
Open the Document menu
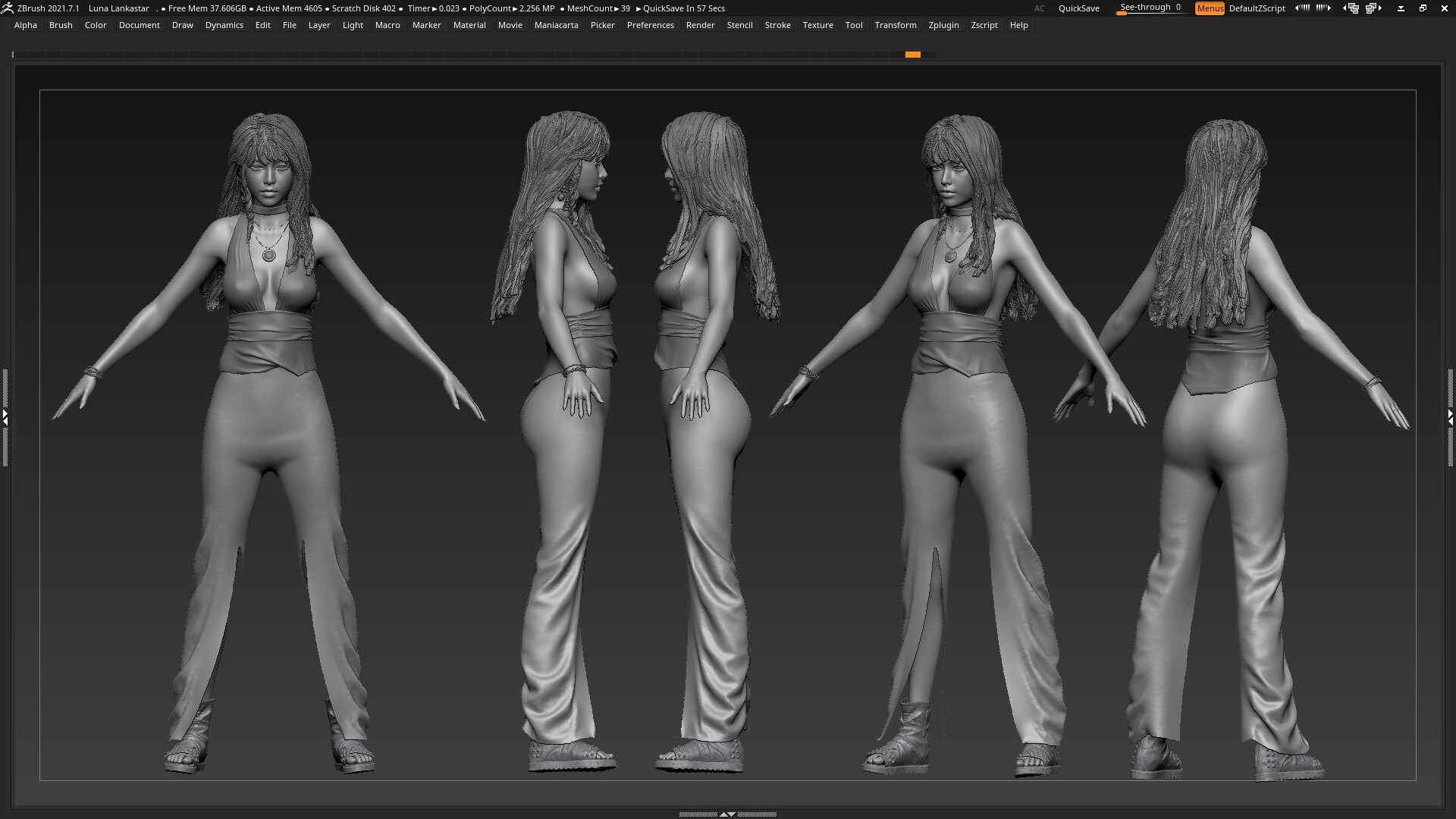(x=140, y=25)
